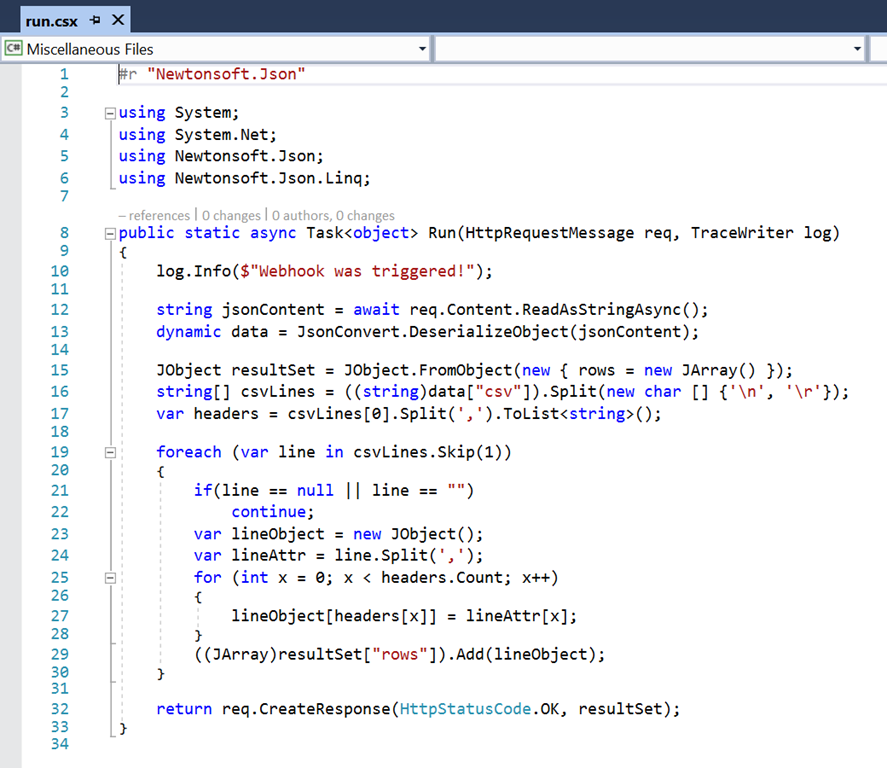Open the Miscellaneous Files project dropdown
Image resolution: width=887 pixels, height=768 pixels.
tap(421, 49)
